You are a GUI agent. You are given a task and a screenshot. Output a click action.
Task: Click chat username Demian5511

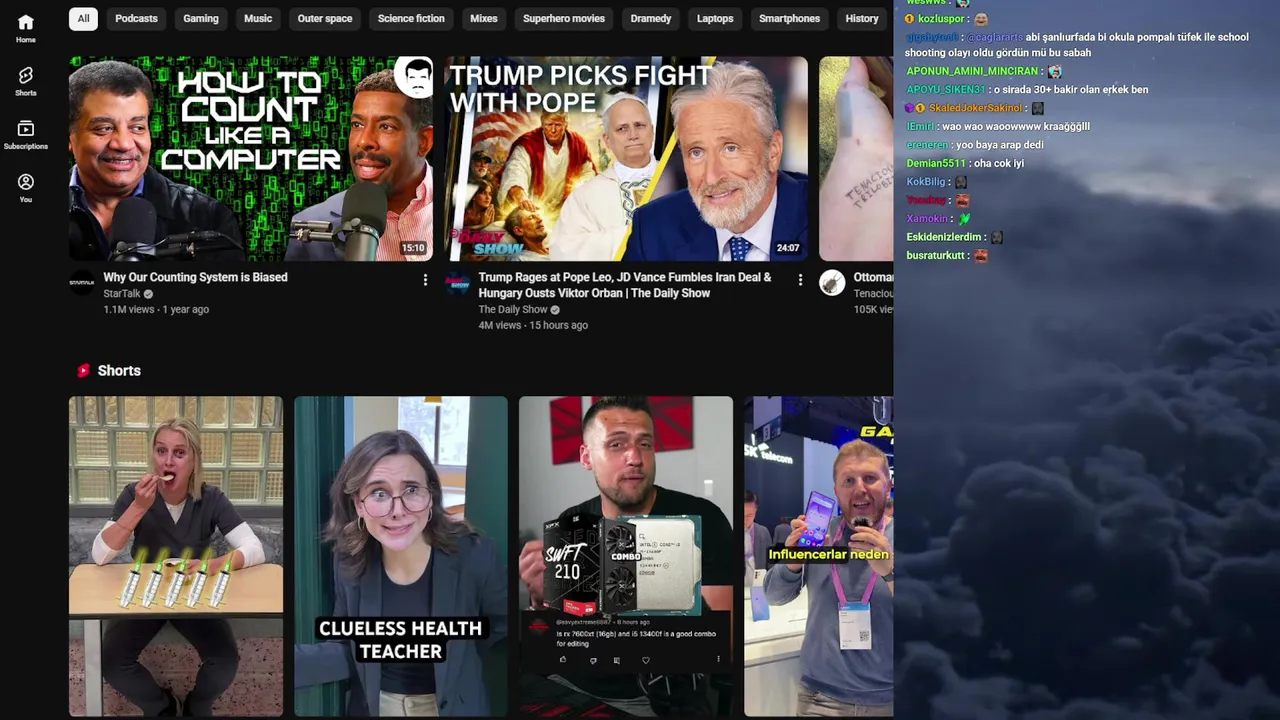[x=936, y=163]
